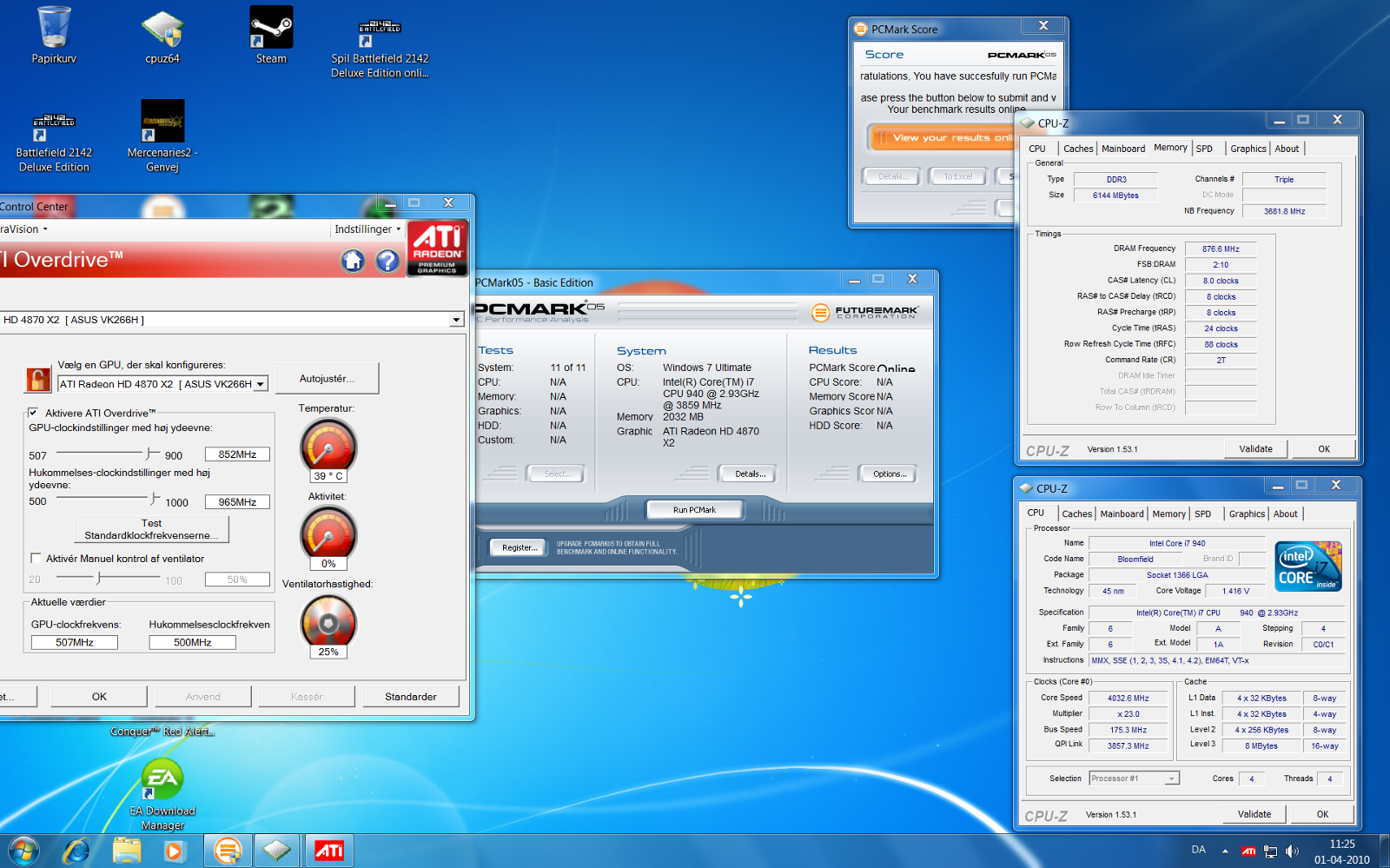
Task: Click the Intel Core i7 logo in CPU-Z
Action: pos(1308,567)
